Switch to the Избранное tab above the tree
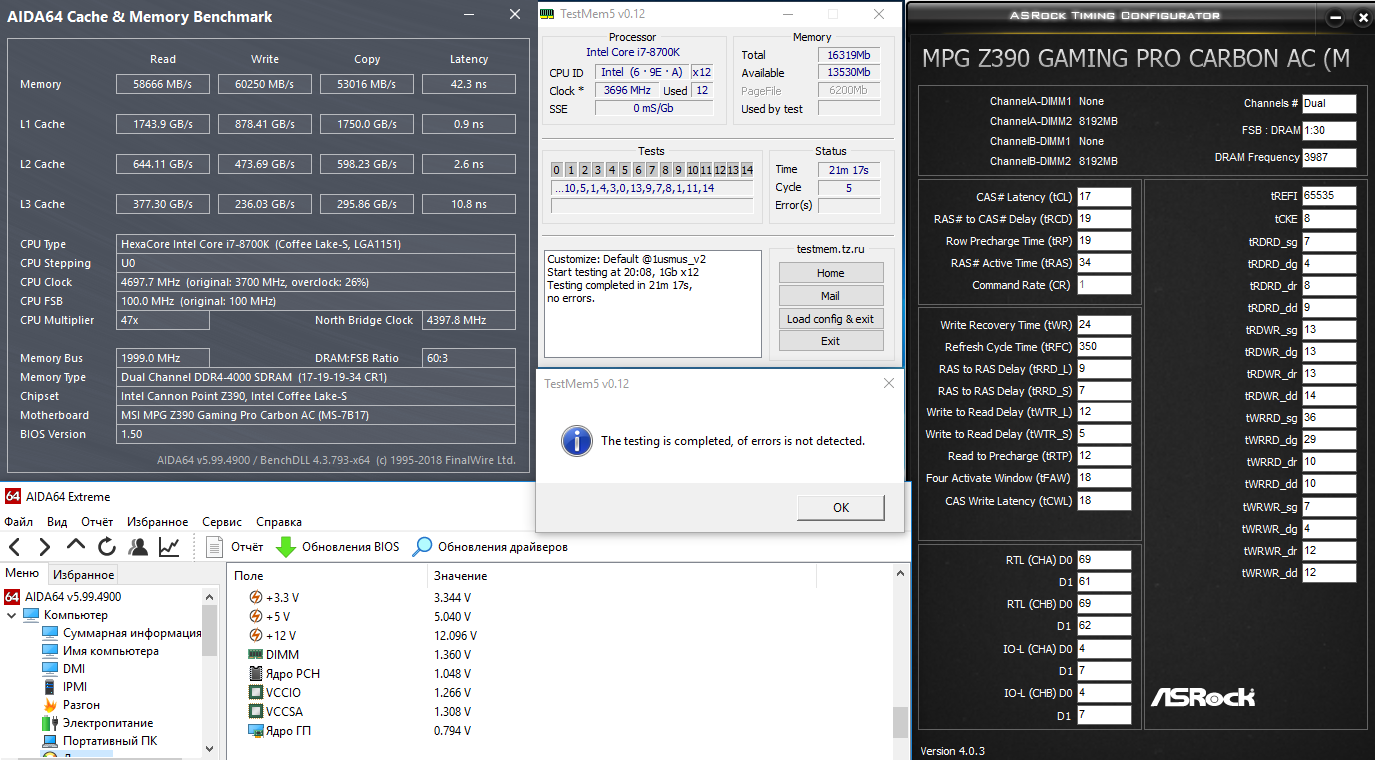Viewport: 1375px width, 760px height. [83, 574]
